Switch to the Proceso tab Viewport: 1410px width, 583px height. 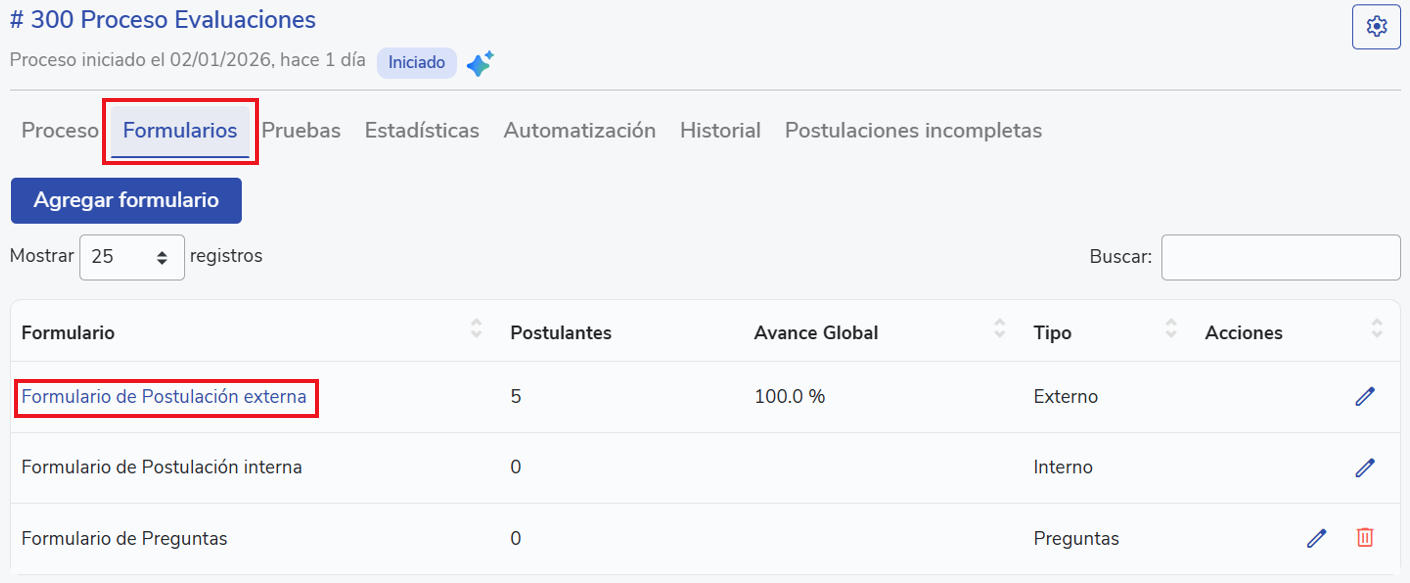(x=60, y=131)
